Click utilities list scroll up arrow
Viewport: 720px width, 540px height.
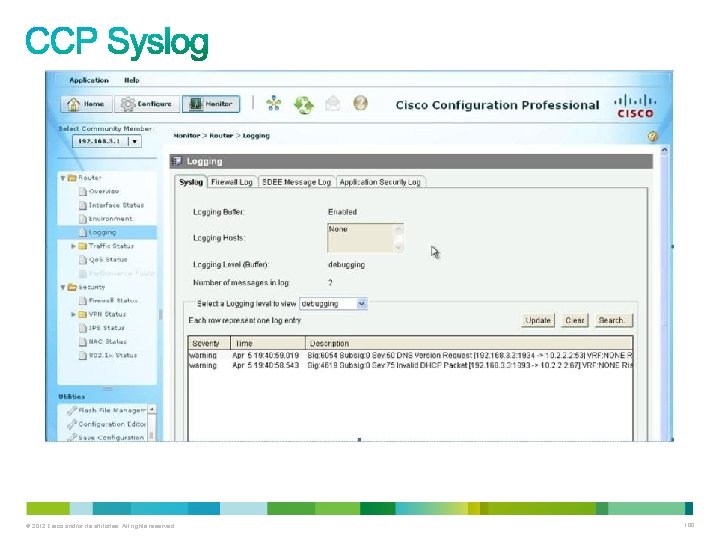click(152, 409)
